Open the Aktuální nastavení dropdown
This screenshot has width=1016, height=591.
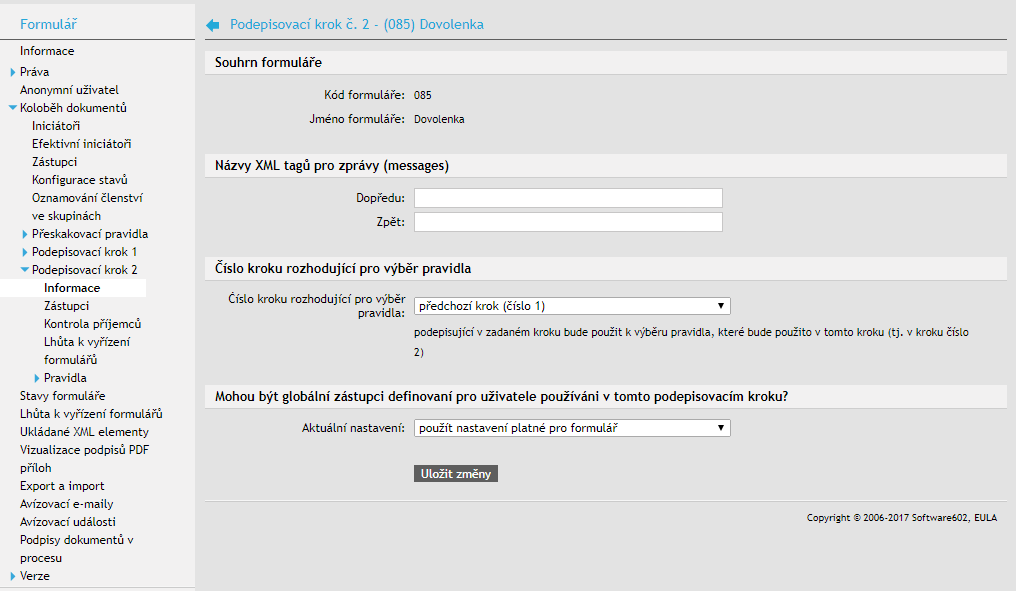[x=572, y=428]
